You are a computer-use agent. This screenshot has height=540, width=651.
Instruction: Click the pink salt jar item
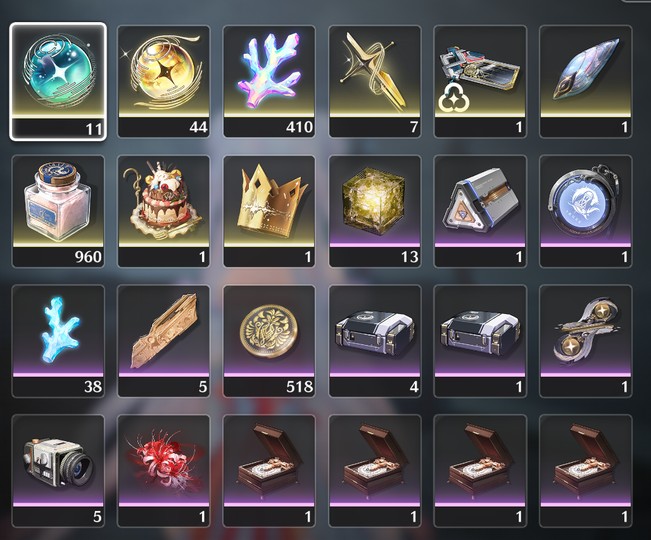point(58,211)
